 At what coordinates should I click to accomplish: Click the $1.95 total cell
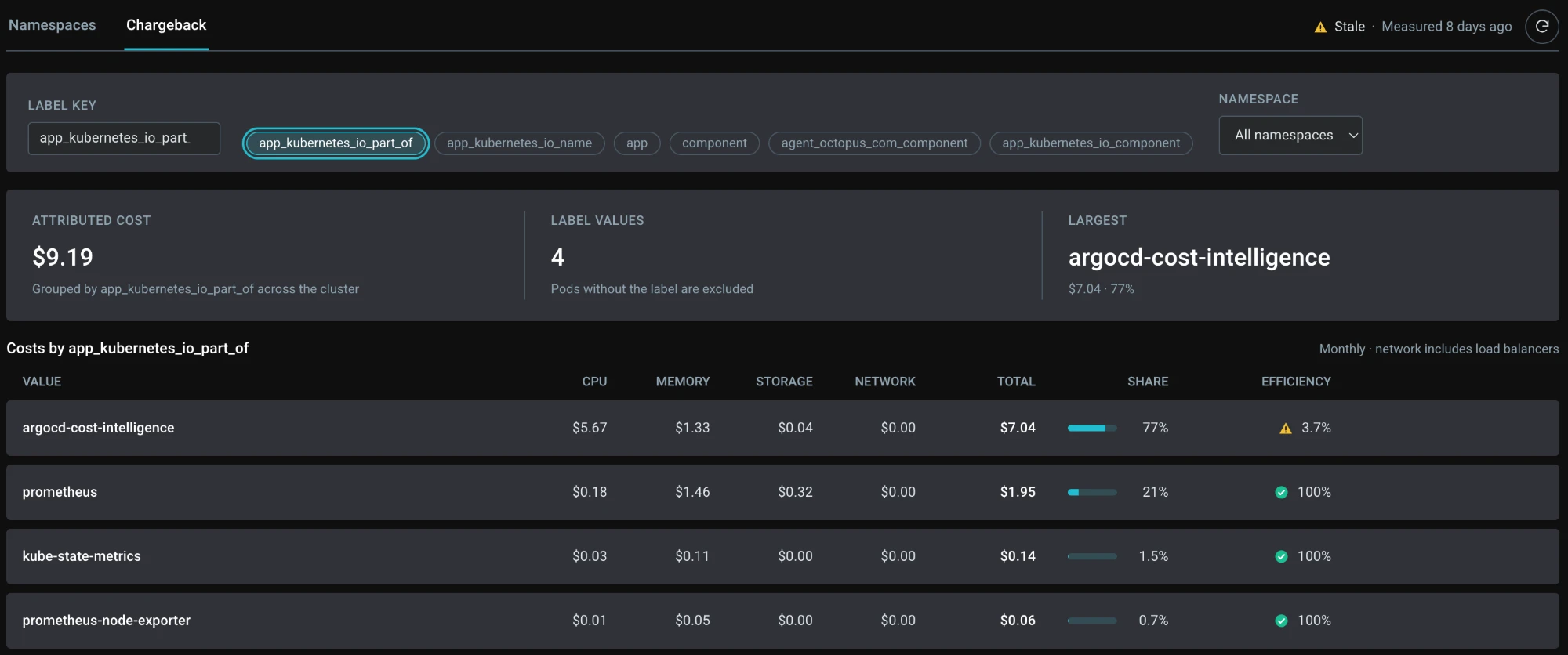point(1018,492)
